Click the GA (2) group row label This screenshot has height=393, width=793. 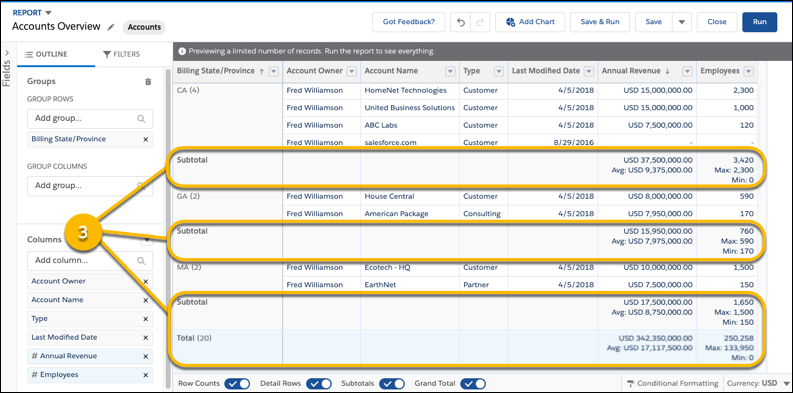[x=188, y=196]
